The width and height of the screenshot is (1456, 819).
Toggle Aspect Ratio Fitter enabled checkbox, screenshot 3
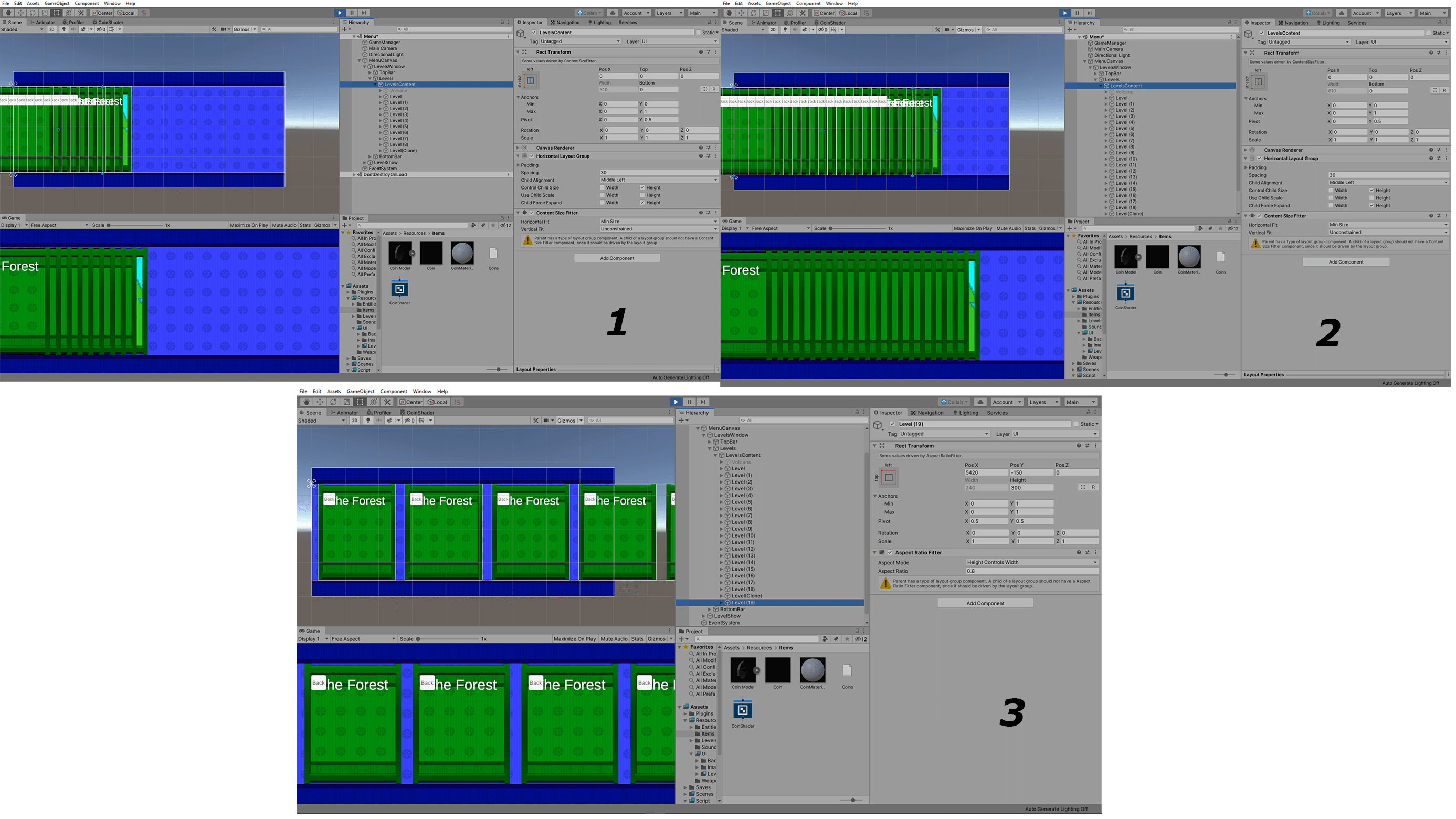[890, 553]
